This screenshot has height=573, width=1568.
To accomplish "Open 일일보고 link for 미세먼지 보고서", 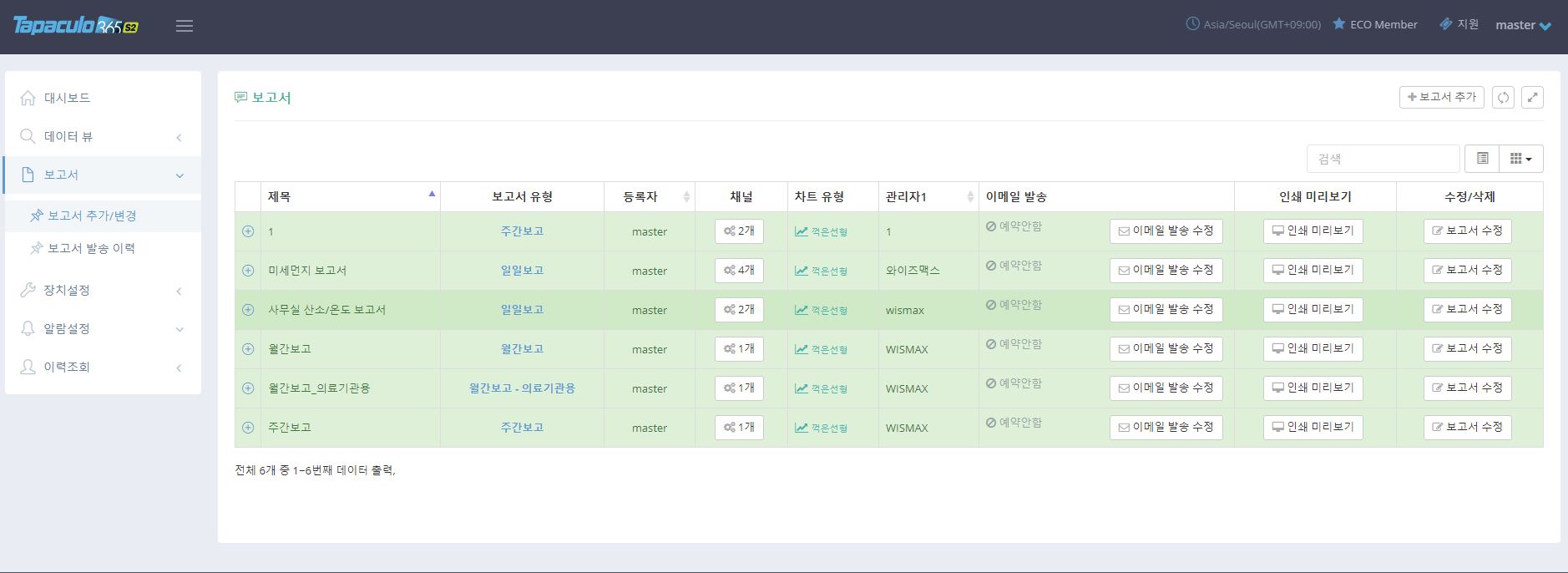I will 522,271.
